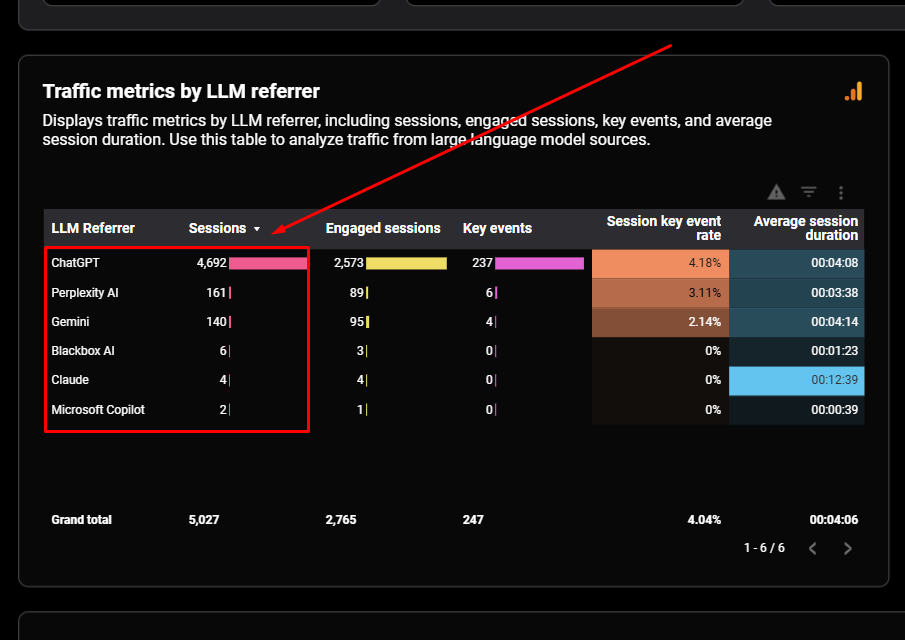Sort table by LLM Referrer column
Screen dimensions: 905x640
click(x=93, y=229)
